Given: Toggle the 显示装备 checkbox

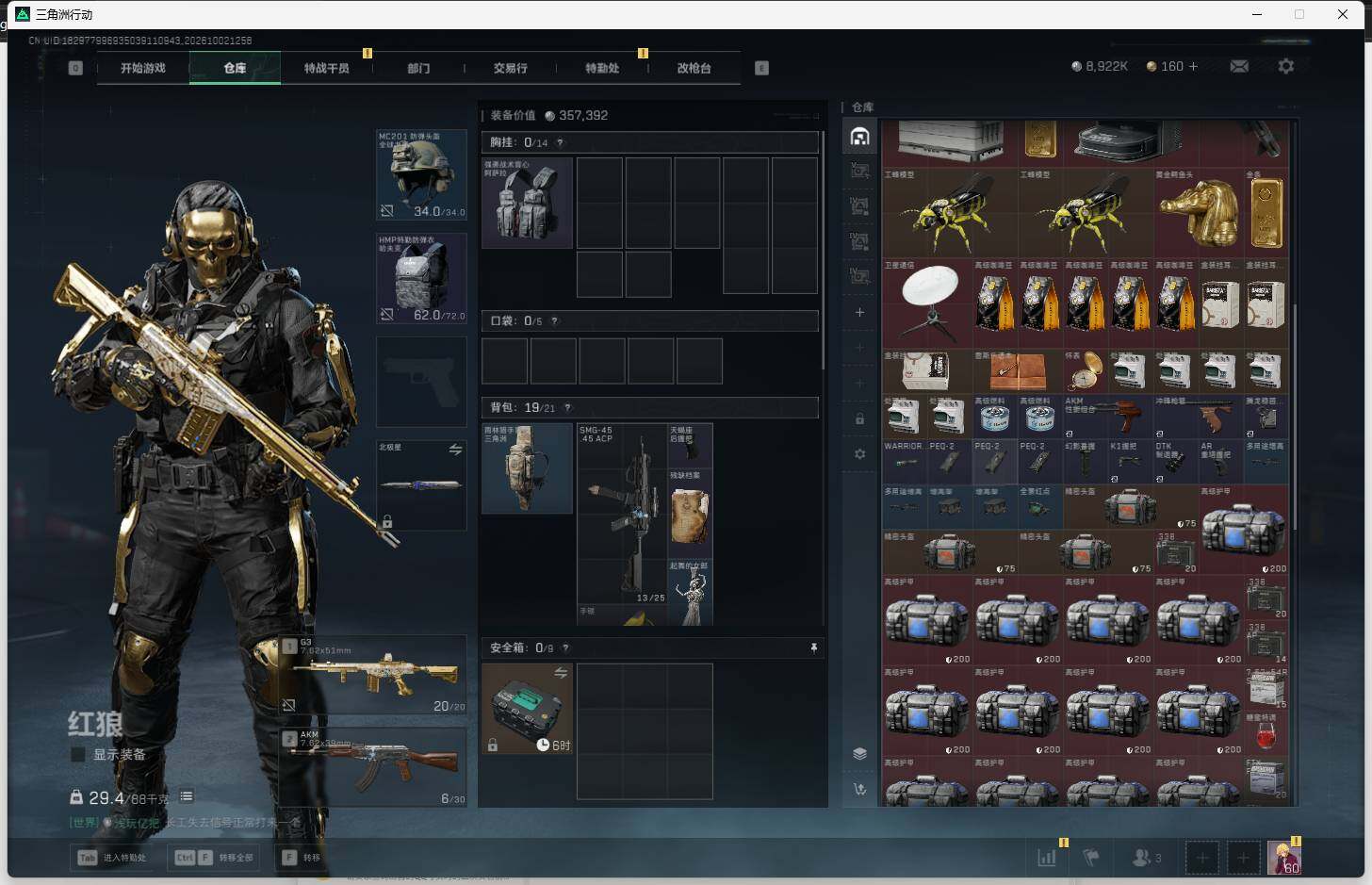Looking at the screenshot, I should [x=78, y=754].
